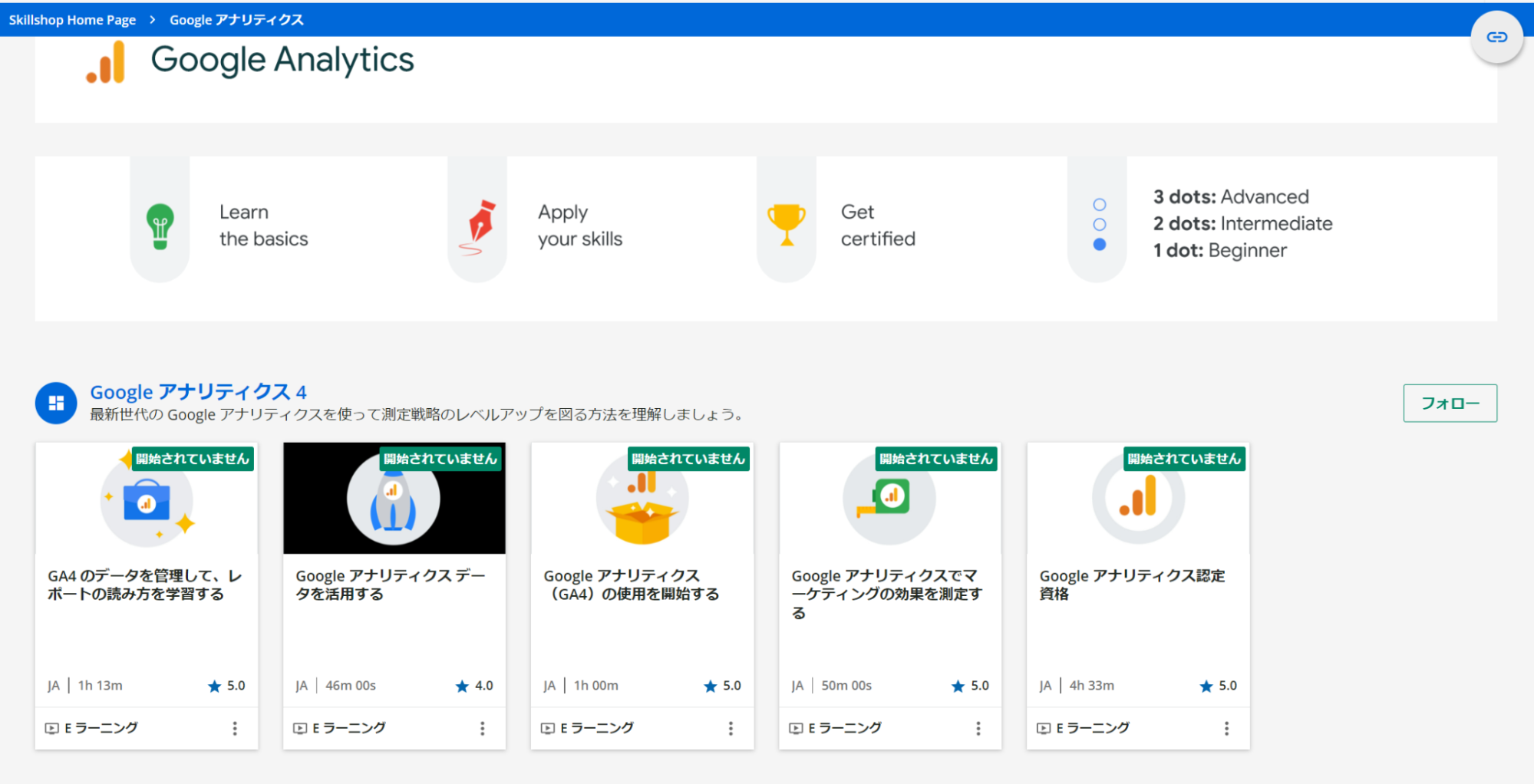Click the '46m 00s' duration text
1534x784 pixels.
click(x=351, y=686)
